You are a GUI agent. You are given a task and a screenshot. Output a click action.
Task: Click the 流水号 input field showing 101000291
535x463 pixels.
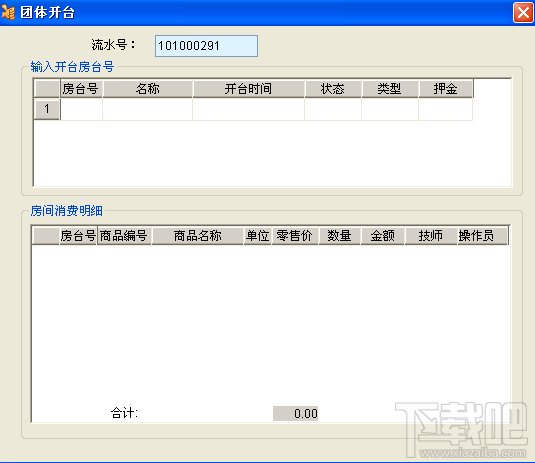[x=206, y=46]
